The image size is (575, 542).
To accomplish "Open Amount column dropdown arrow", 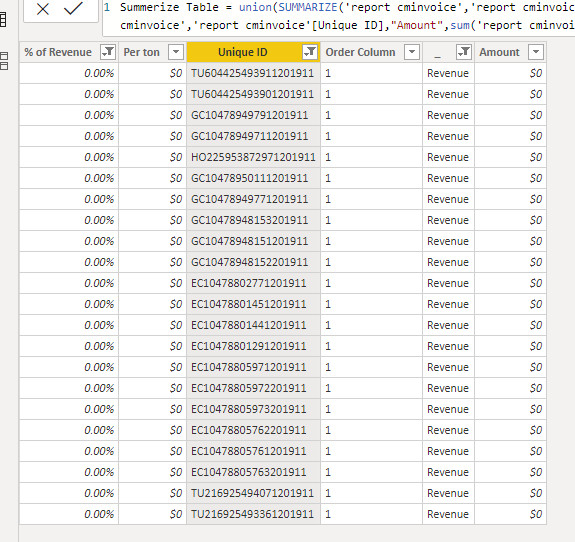I will [536, 52].
